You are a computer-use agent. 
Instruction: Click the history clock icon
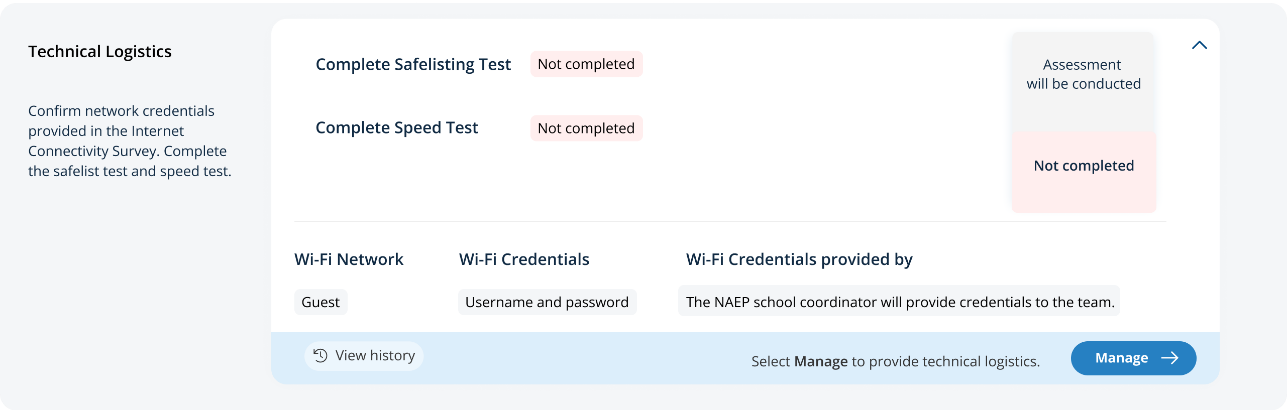click(x=320, y=356)
